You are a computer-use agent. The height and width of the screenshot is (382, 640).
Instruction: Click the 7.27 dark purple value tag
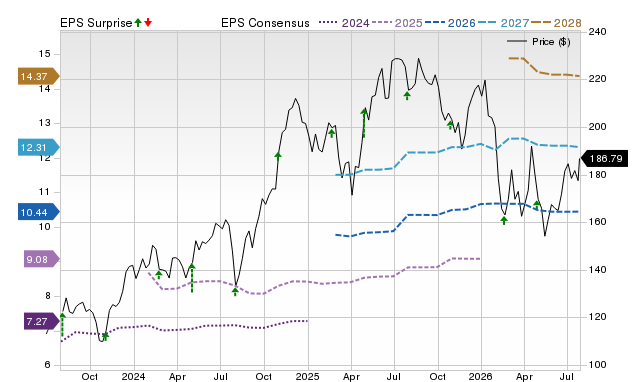tap(42, 322)
